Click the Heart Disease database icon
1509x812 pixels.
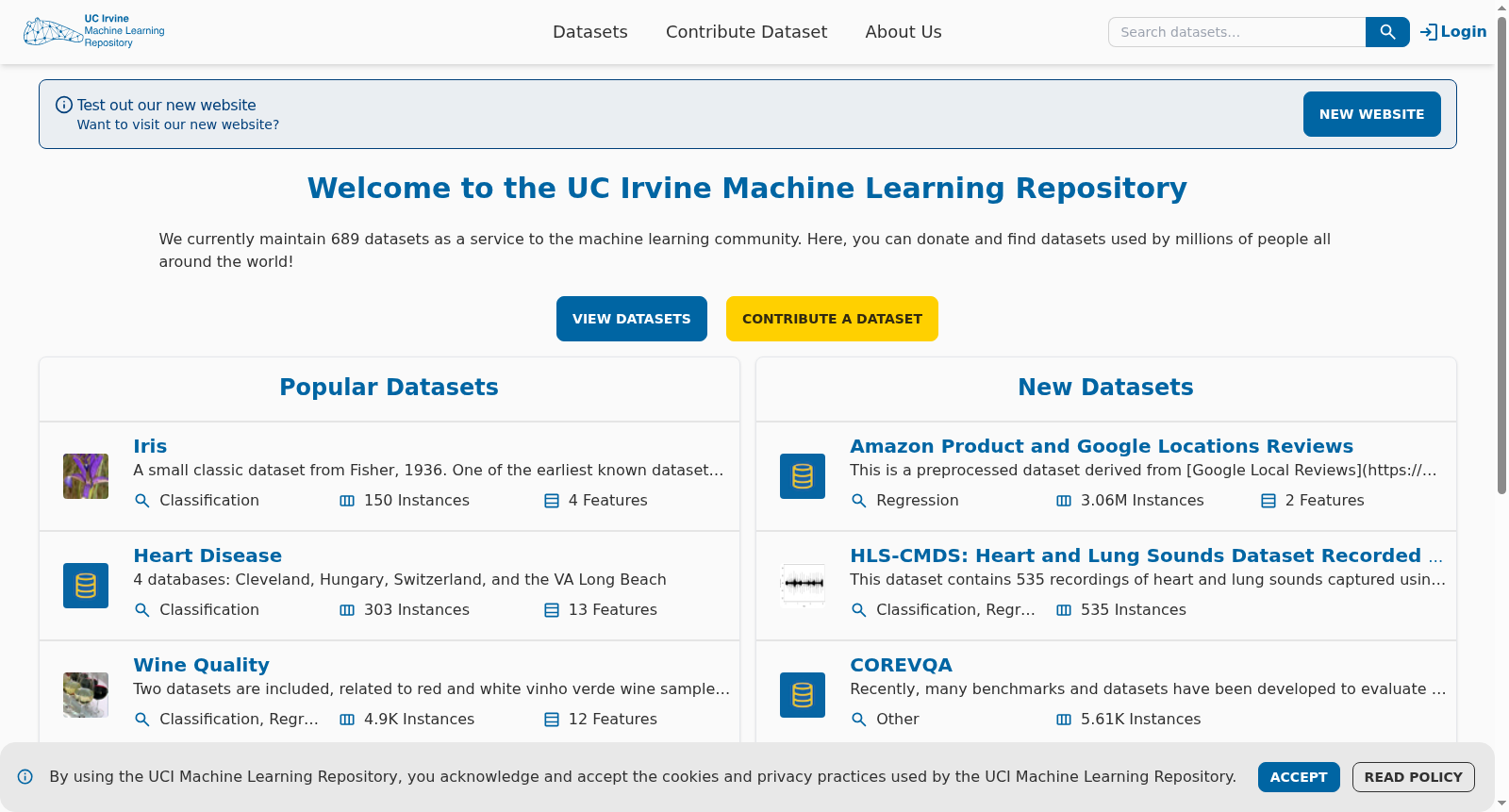click(86, 586)
